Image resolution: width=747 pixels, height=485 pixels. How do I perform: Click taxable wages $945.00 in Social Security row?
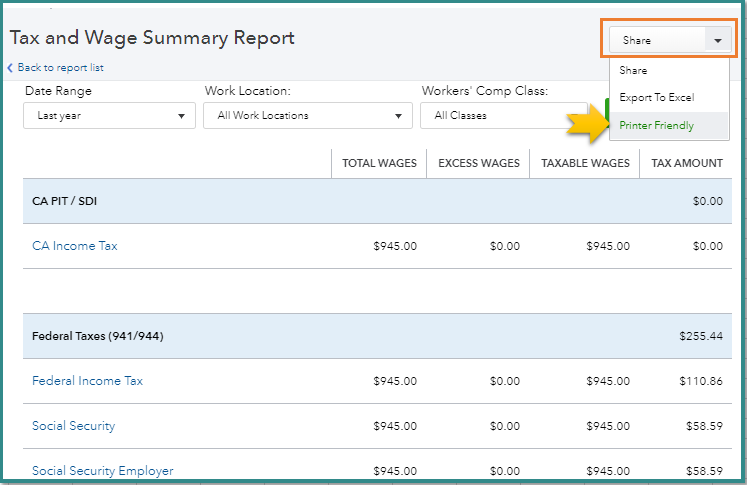[608, 426]
